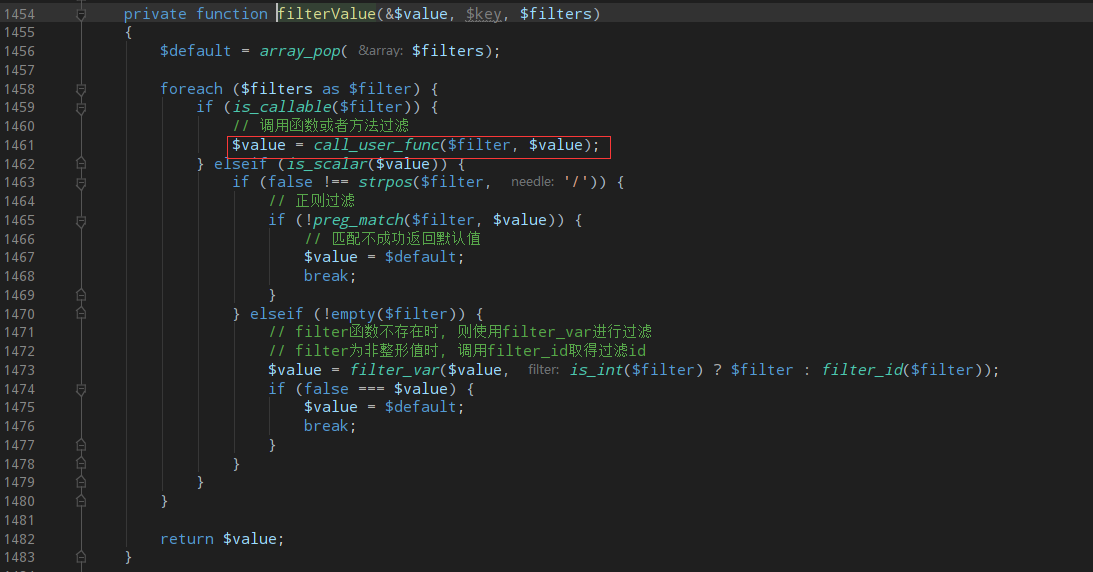Collapse the strpos if block at line 1463
The height and width of the screenshot is (572, 1093).
coord(81,183)
